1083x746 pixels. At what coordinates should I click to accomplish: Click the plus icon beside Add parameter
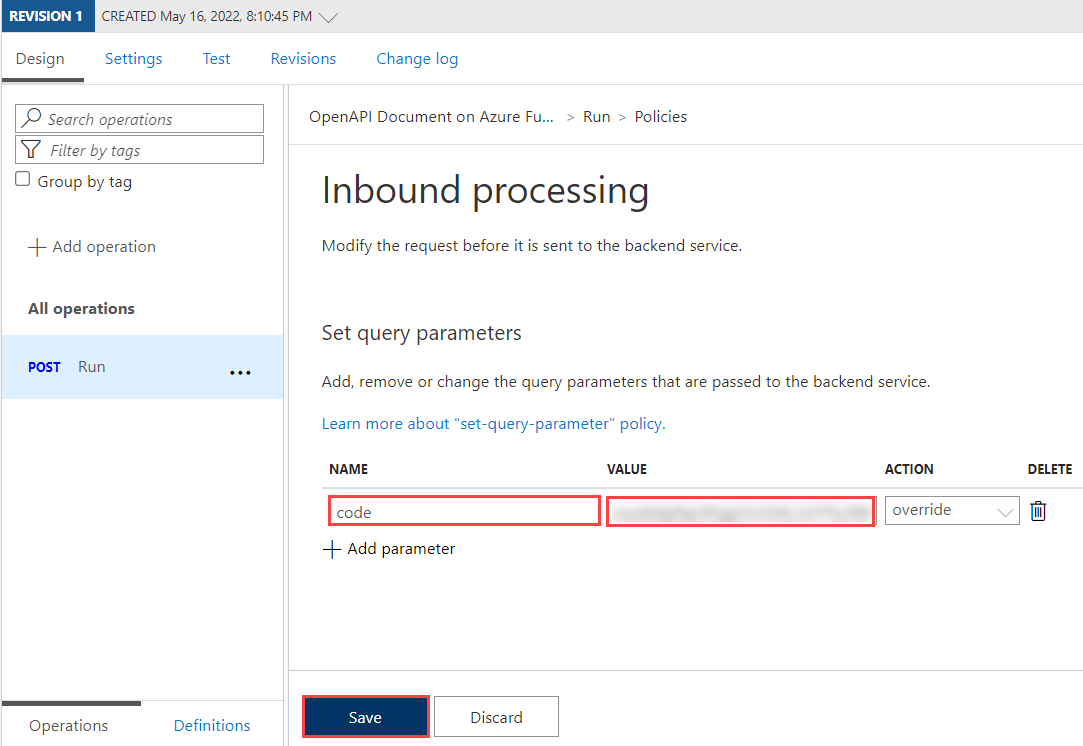(x=332, y=549)
